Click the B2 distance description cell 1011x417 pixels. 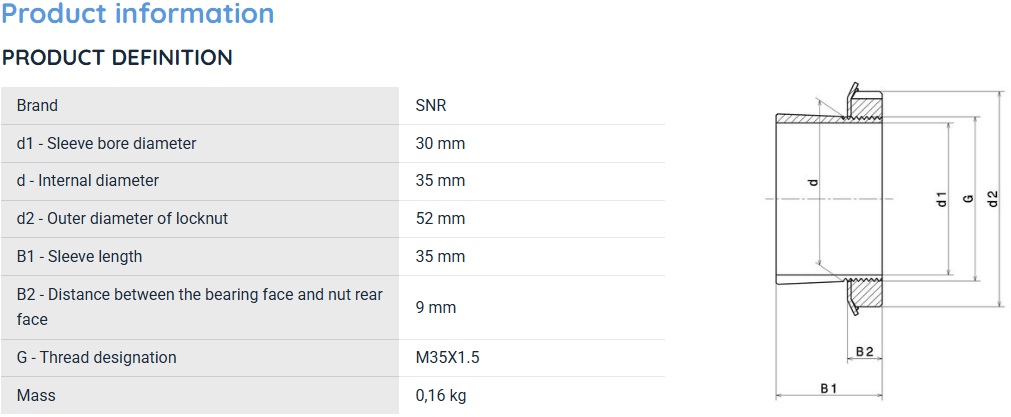pyautogui.click(x=200, y=307)
